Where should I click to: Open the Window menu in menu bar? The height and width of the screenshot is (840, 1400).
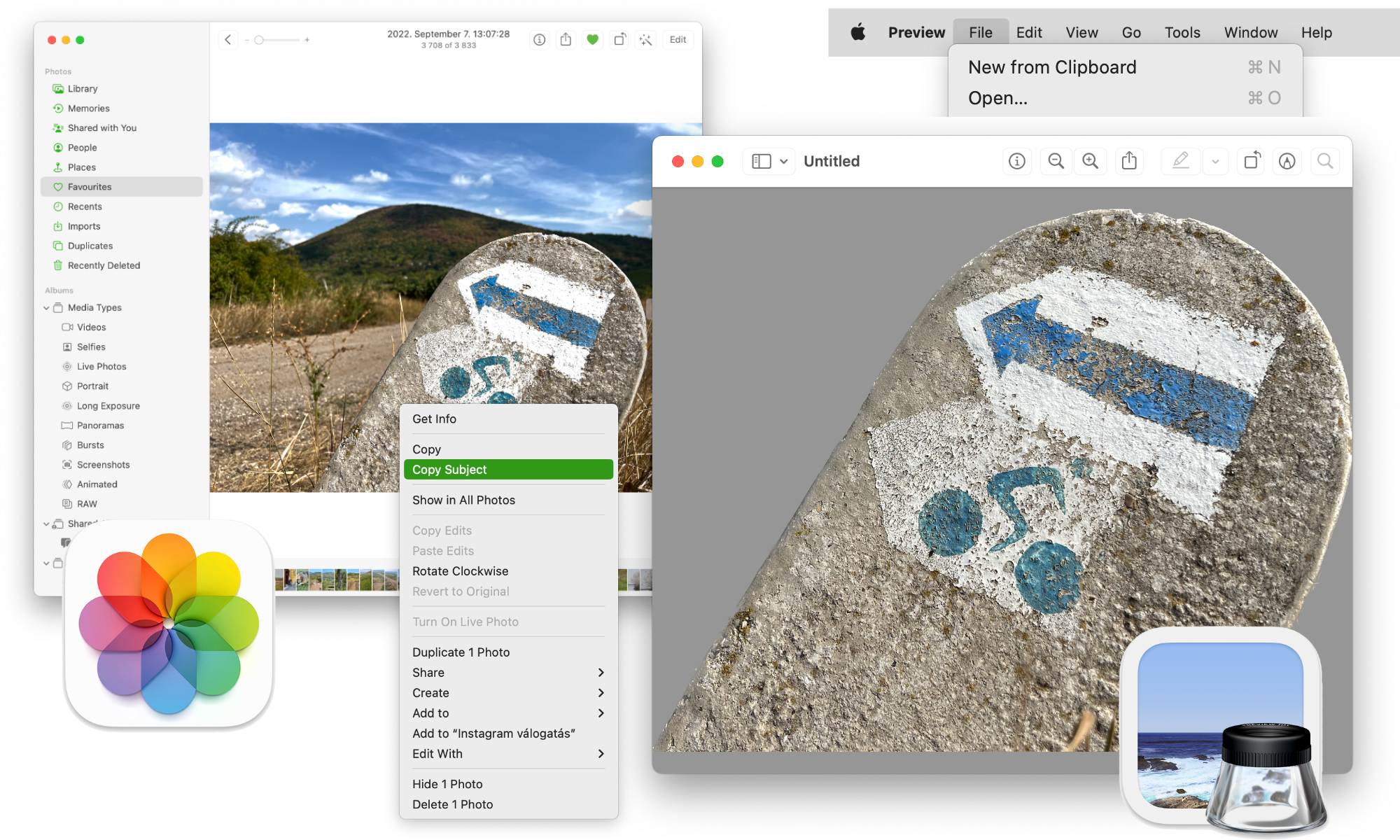click(x=1251, y=32)
